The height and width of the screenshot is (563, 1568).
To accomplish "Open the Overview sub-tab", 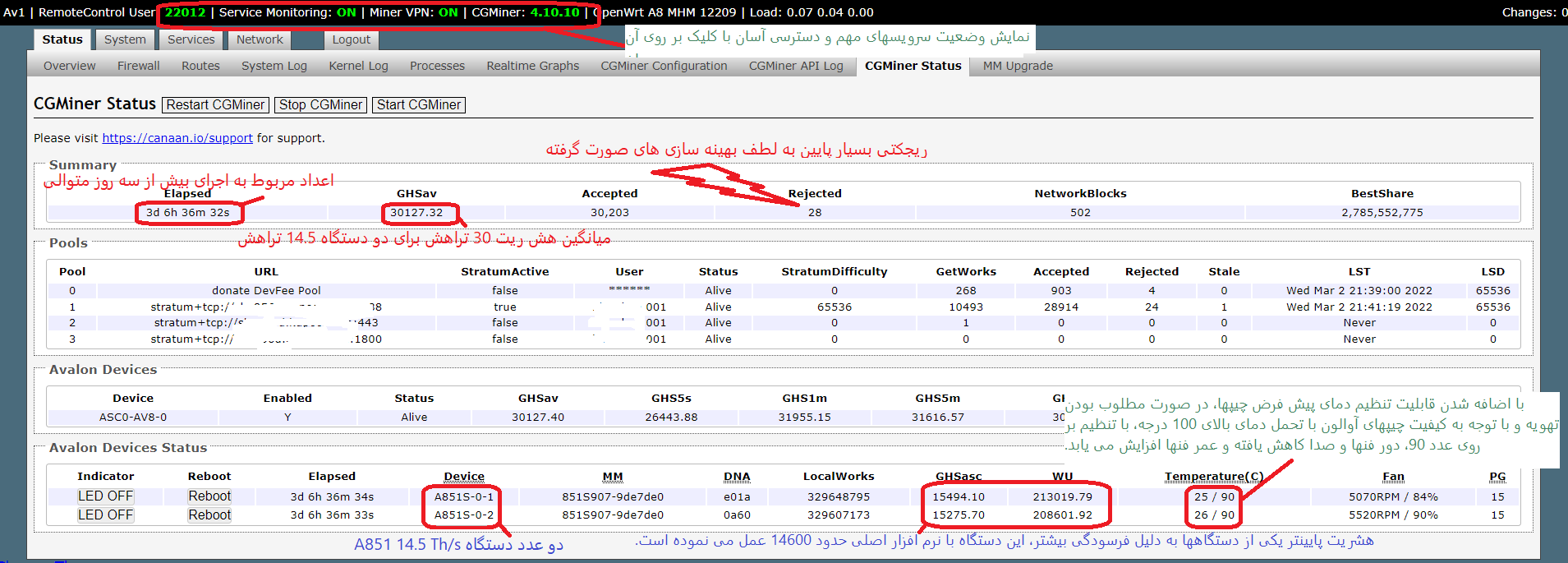I will (x=70, y=66).
